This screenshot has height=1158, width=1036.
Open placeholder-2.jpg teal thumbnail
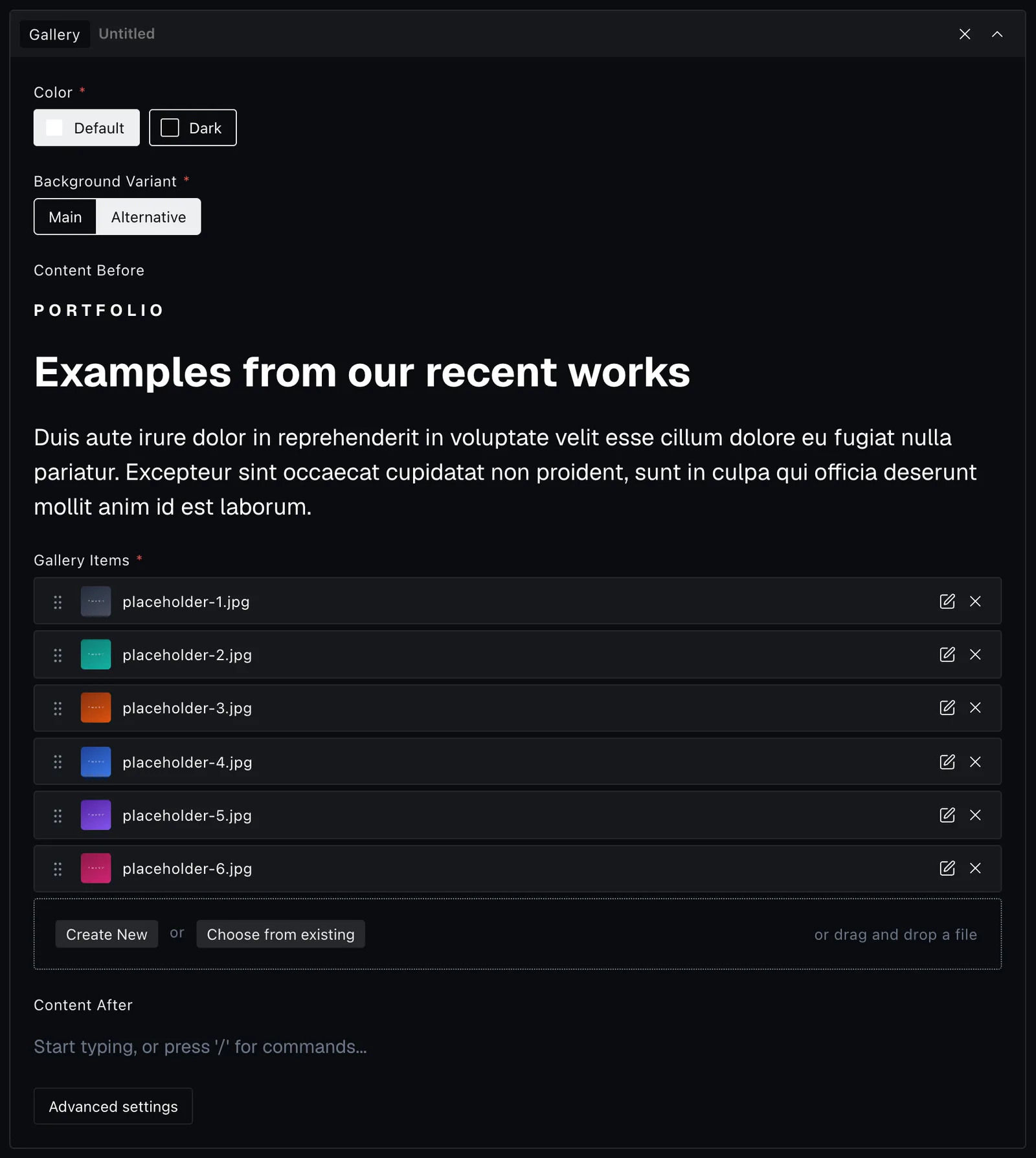click(x=96, y=654)
